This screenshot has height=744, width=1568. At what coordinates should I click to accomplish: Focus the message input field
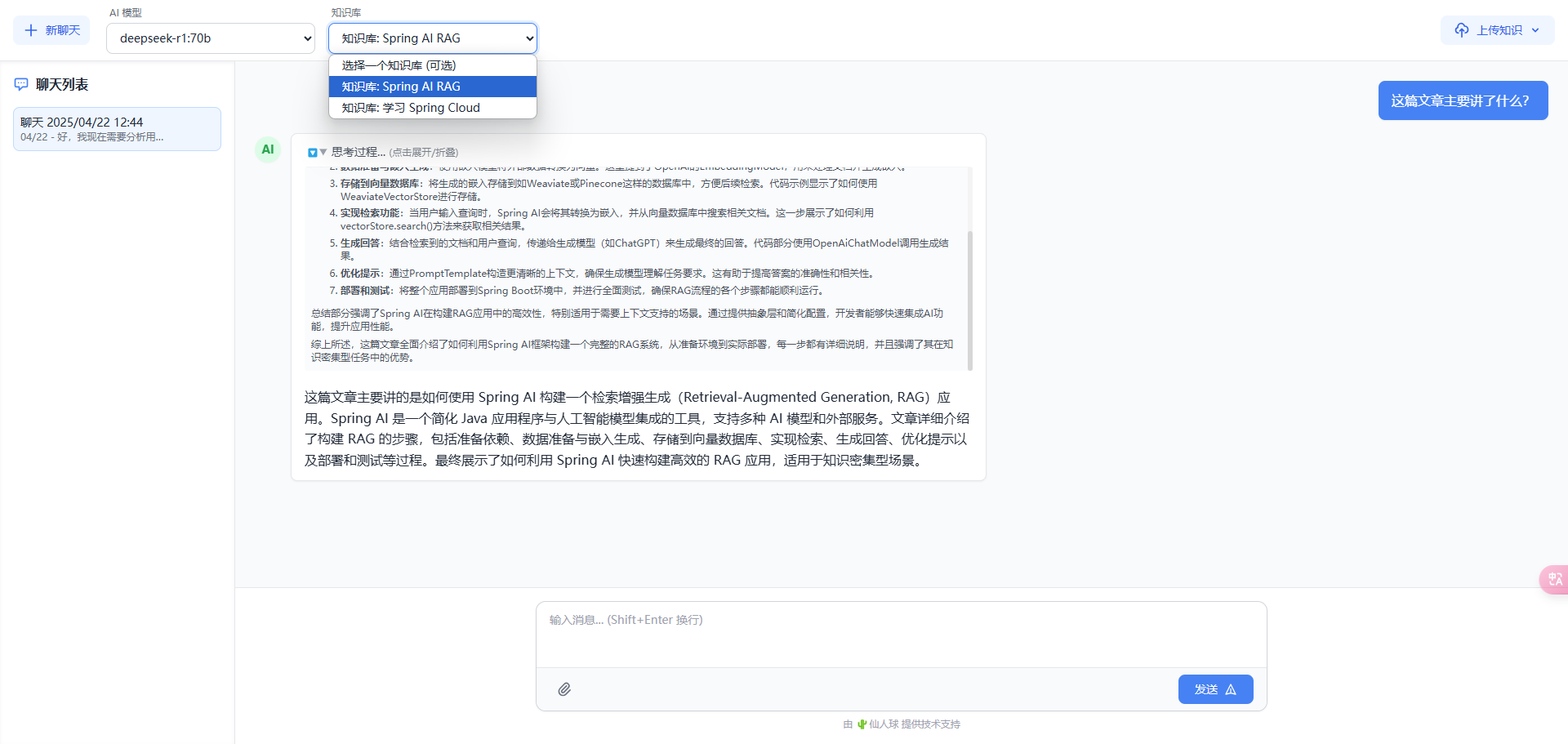902,635
